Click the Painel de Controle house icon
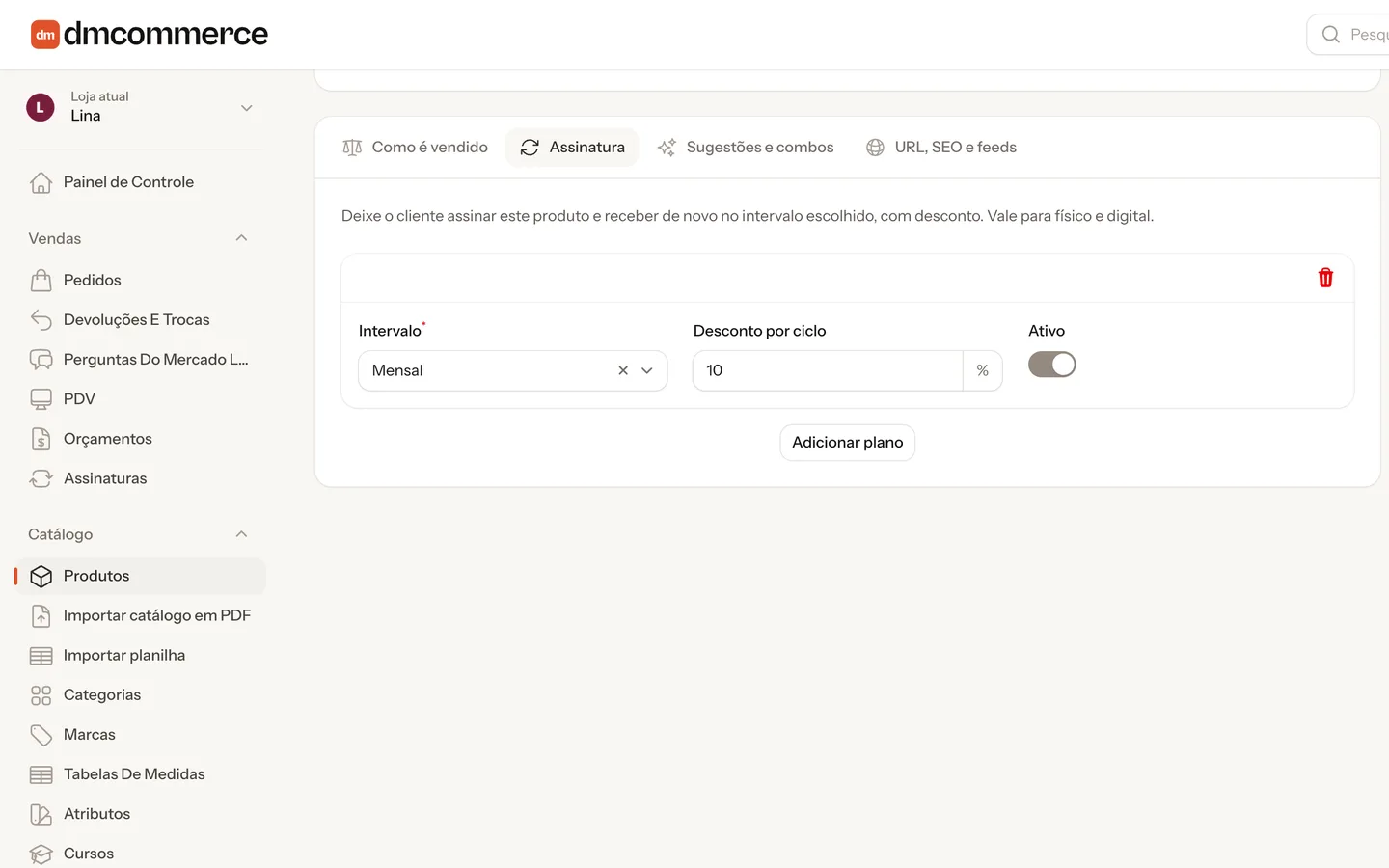Image resolution: width=1389 pixels, height=868 pixels. 41,182
